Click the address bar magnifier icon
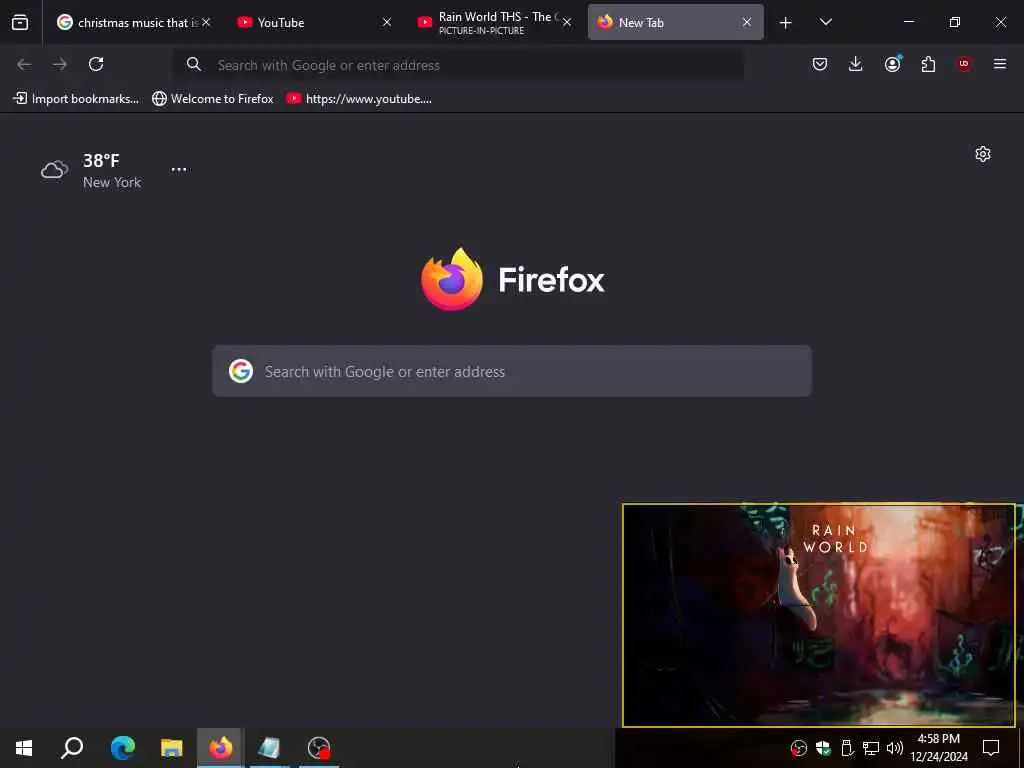Screen dimensions: 1024x768 (x=193, y=64)
